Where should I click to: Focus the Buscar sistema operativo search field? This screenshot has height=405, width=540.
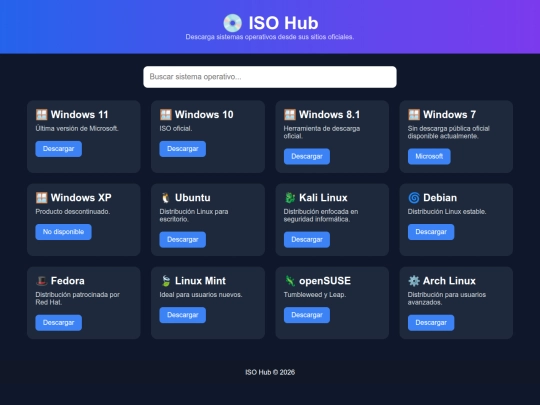pos(270,77)
